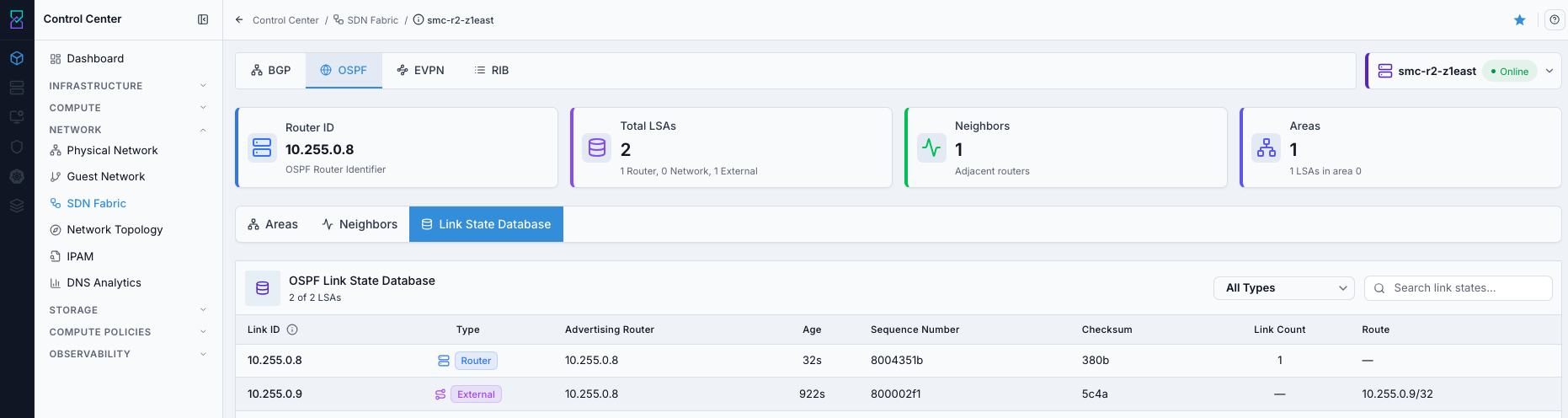
Task: Collapse the NETWORK section
Action: (x=128, y=130)
